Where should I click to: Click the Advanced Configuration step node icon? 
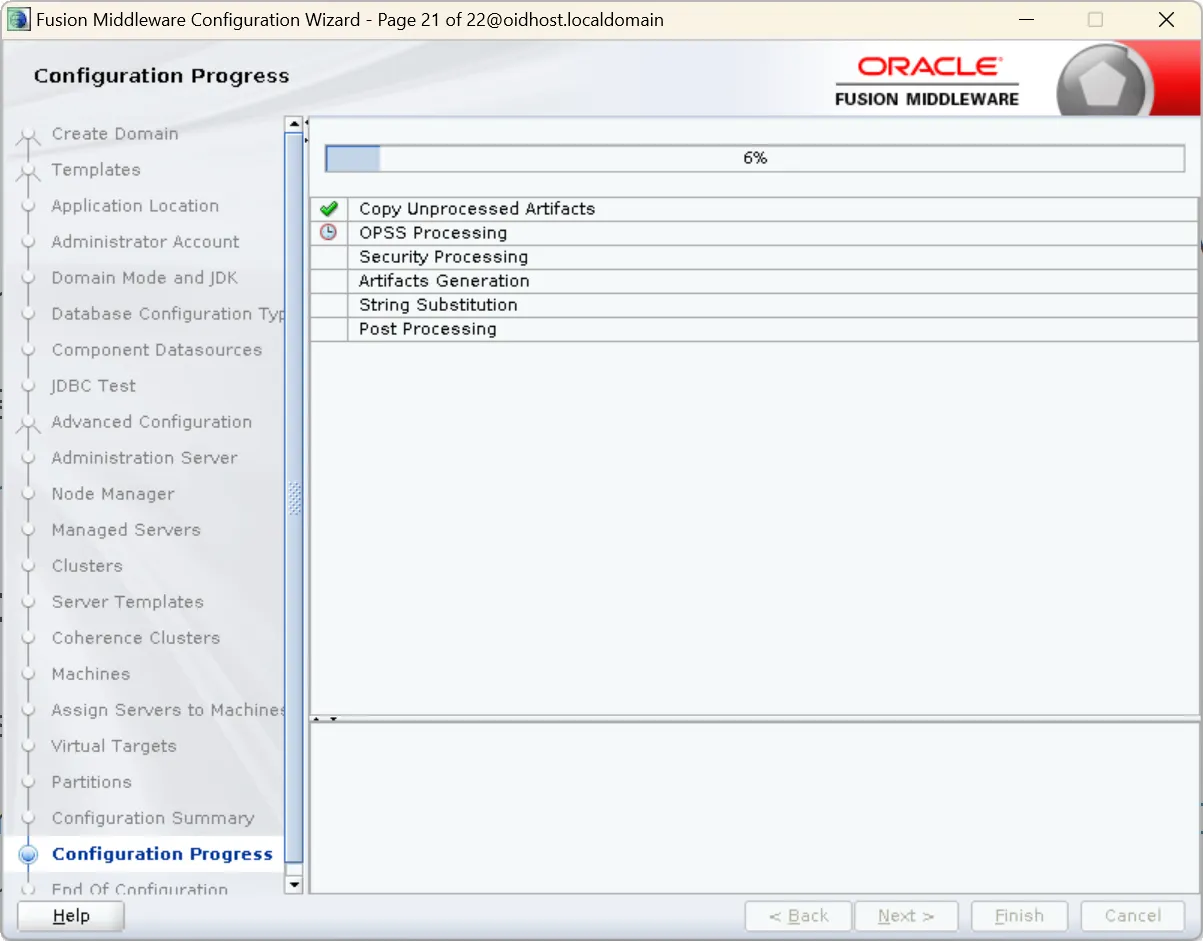pos(28,426)
